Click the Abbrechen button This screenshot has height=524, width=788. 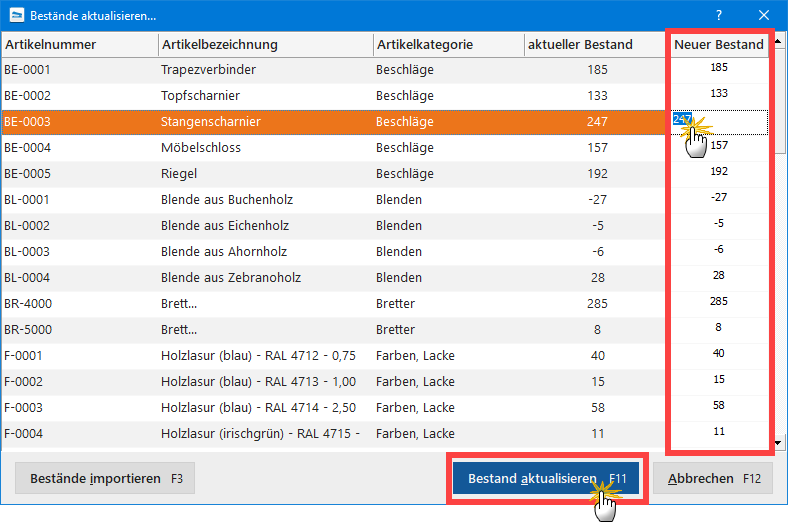click(x=713, y=478)
